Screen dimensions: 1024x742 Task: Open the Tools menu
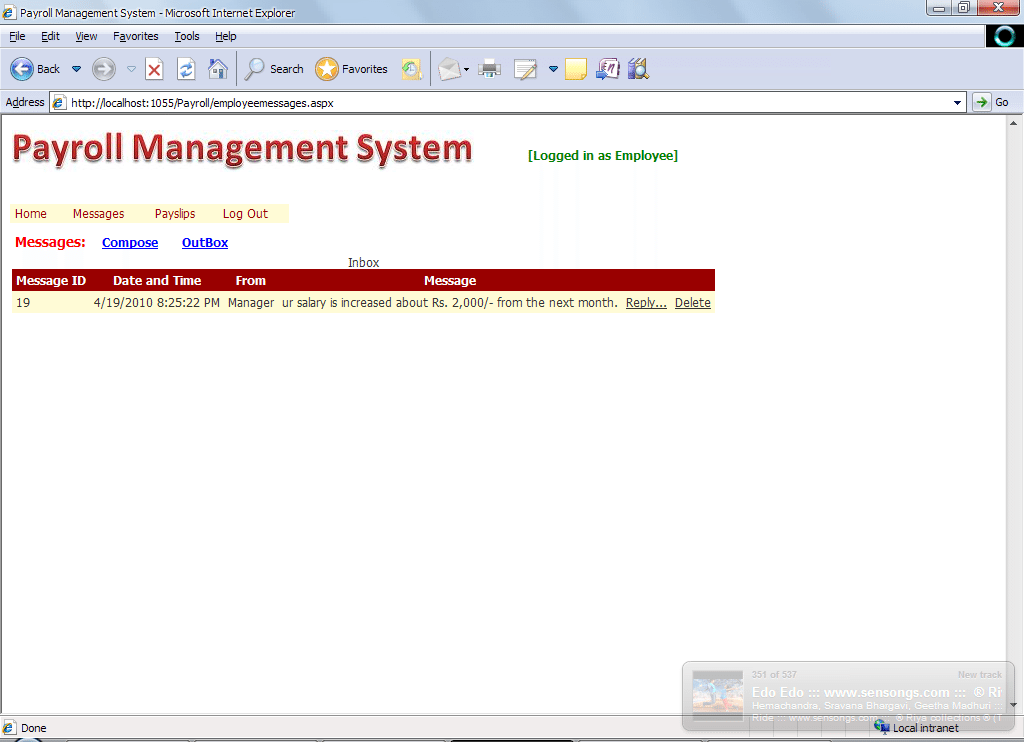(x=187, y=36)
